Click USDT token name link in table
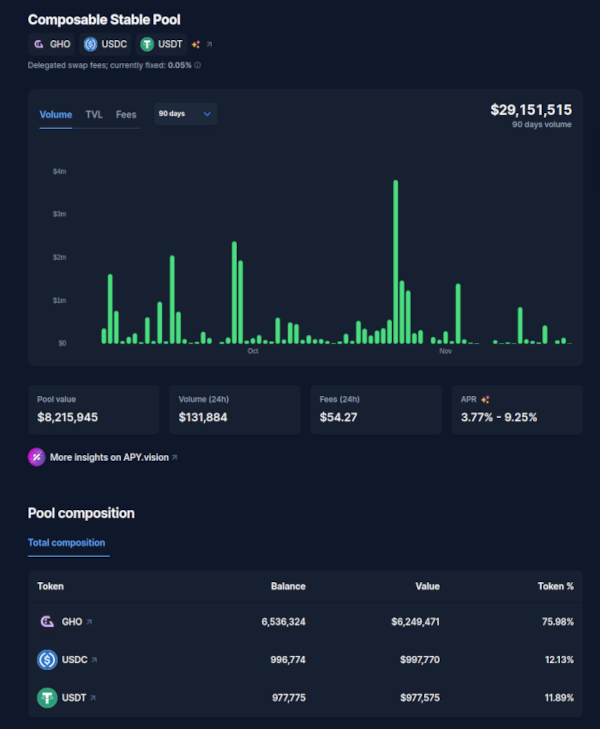The width and height of the screenshot is (600, 729). 74,698
